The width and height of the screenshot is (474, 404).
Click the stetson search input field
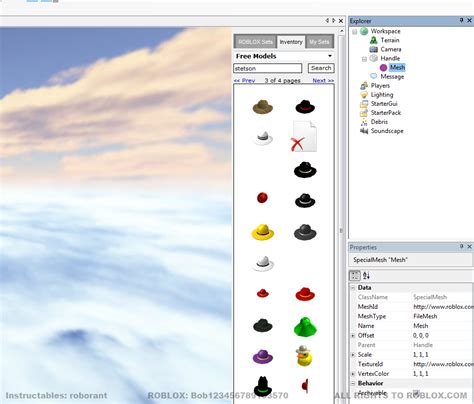[268, 68]
